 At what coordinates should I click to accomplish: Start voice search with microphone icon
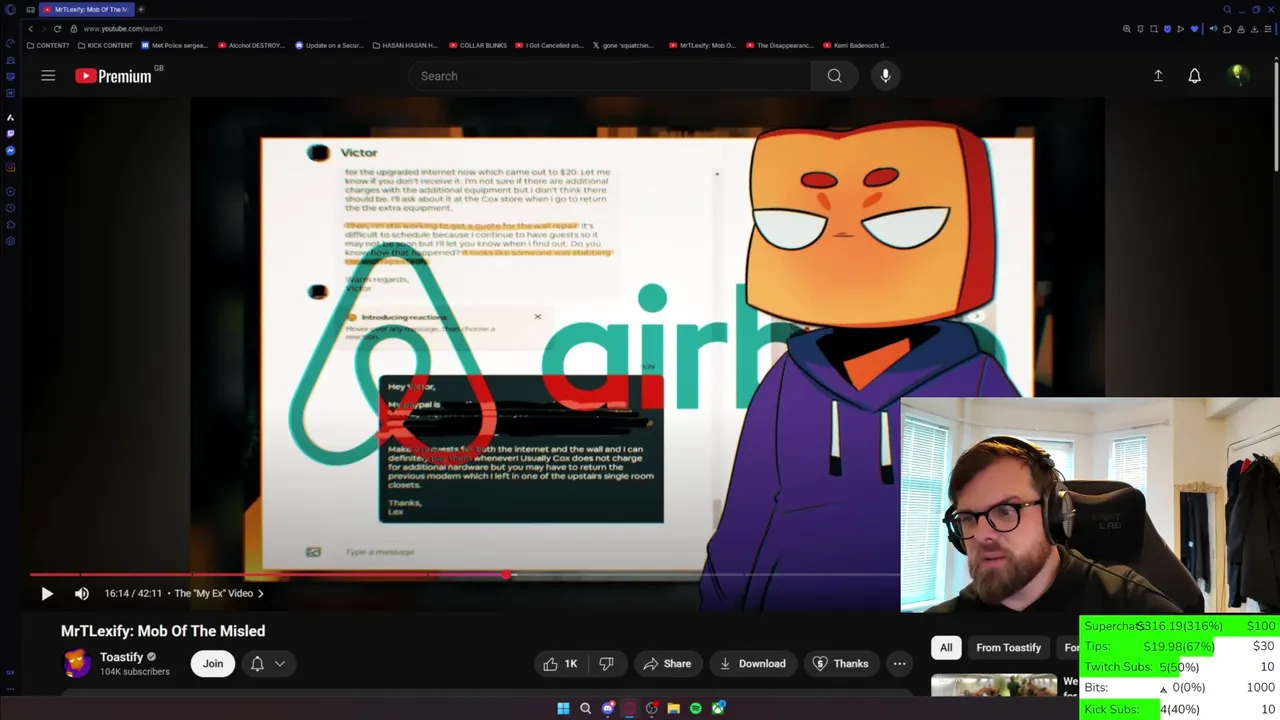point(885,76)
